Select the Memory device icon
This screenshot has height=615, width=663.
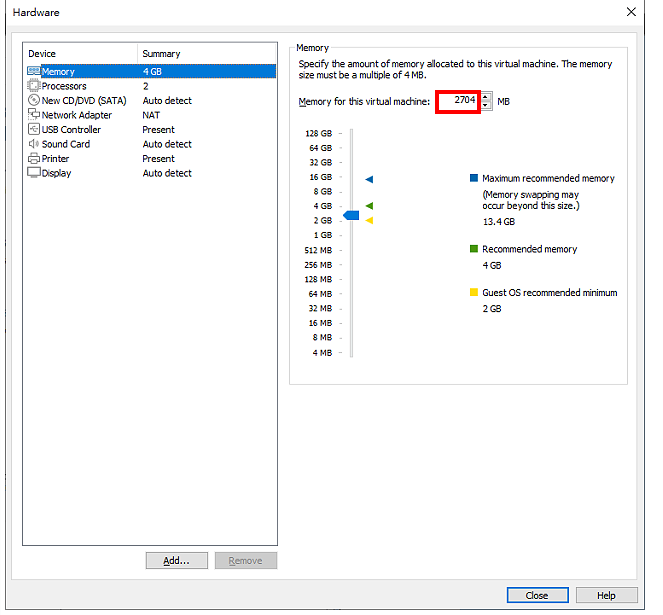pyautogui.click(x=34, y=71)
